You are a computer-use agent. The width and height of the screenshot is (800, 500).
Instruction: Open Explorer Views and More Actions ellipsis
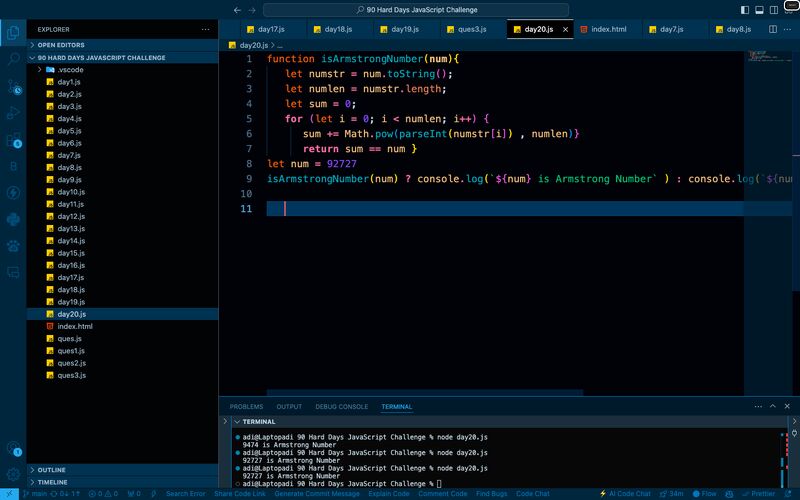206,29
